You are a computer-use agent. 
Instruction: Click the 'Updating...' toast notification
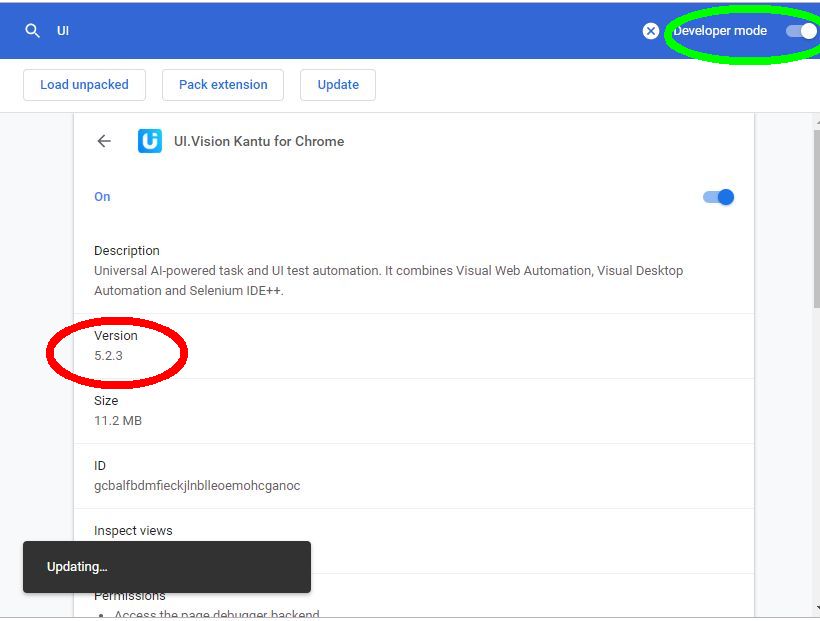point(167,567)
